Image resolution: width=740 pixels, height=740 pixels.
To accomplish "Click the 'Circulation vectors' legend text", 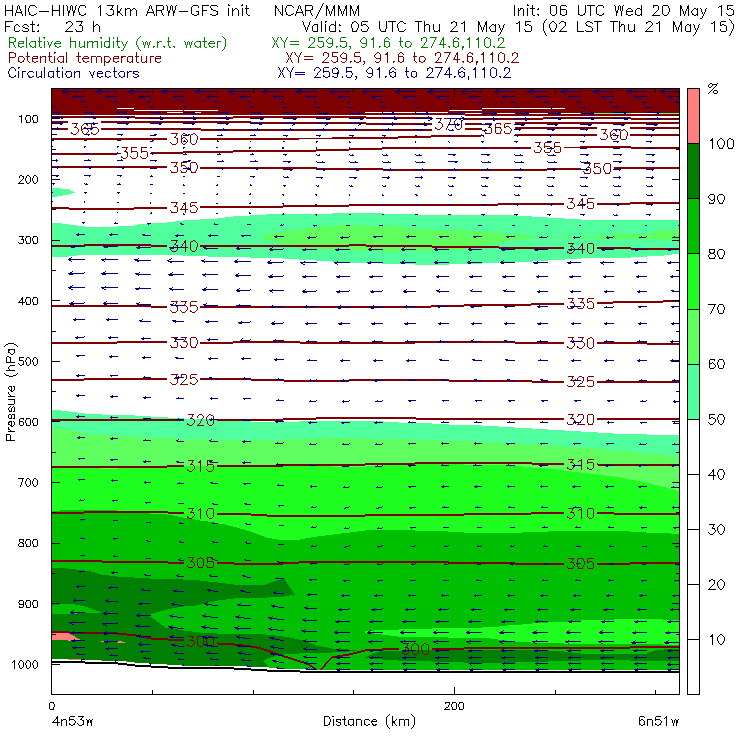I will pyautogui.click(x=74, y=73).
